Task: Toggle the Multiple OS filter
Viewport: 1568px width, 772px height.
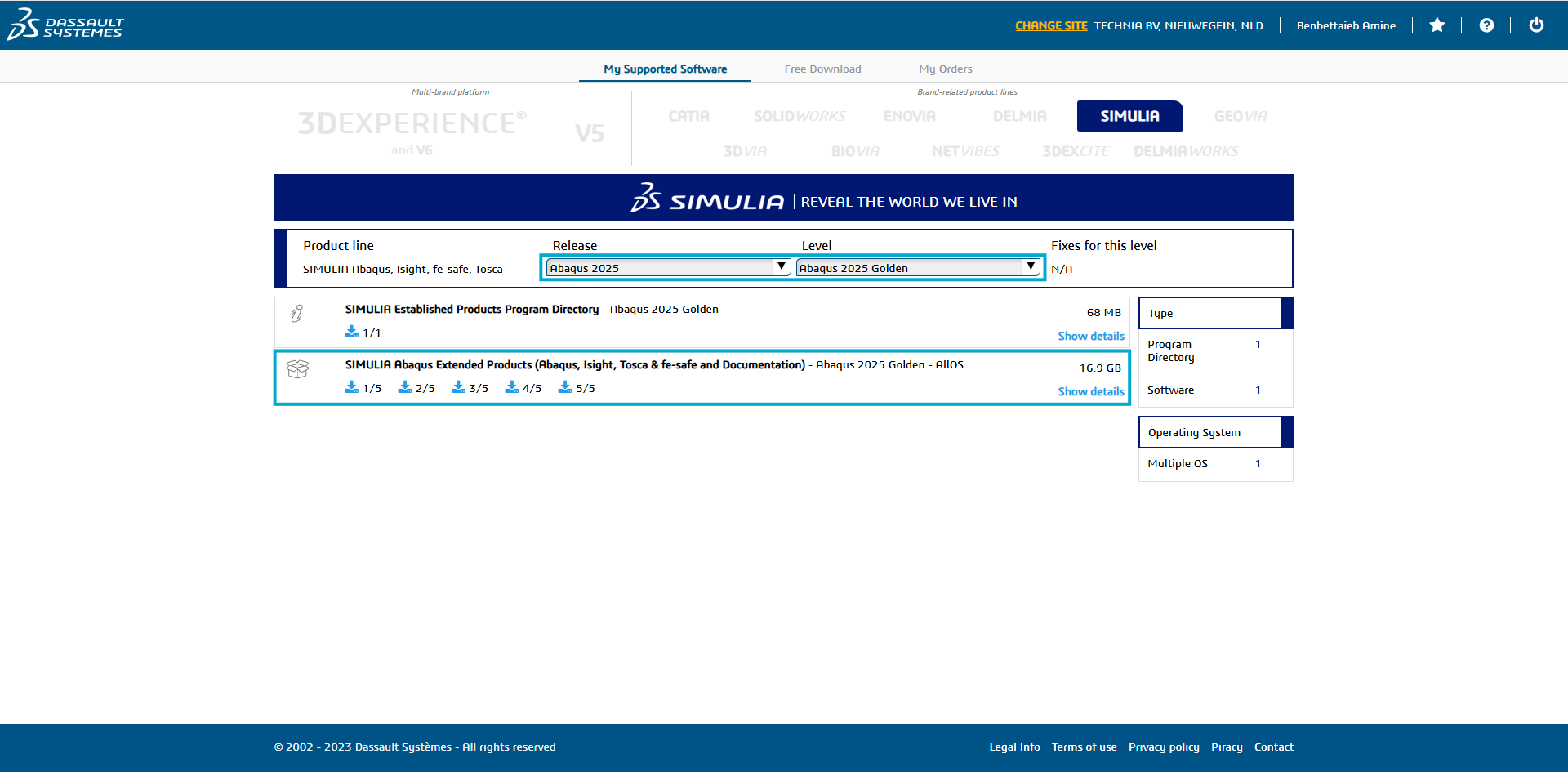Action: [x=1177, y=463]
